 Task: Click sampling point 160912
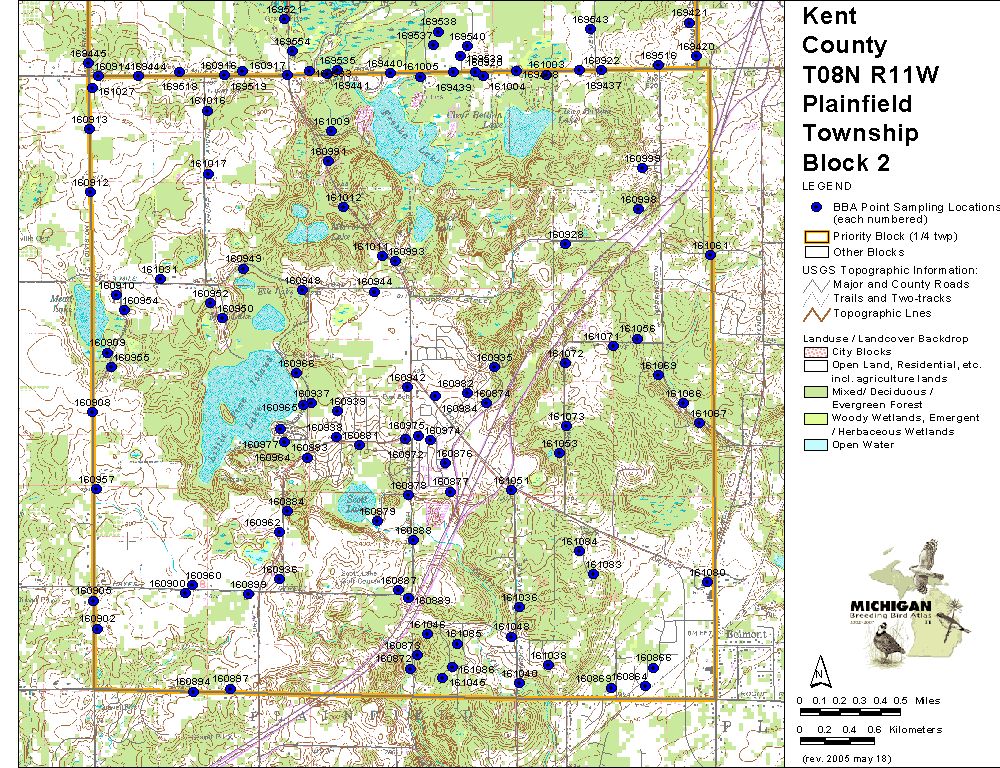click(x=90, y=192)
